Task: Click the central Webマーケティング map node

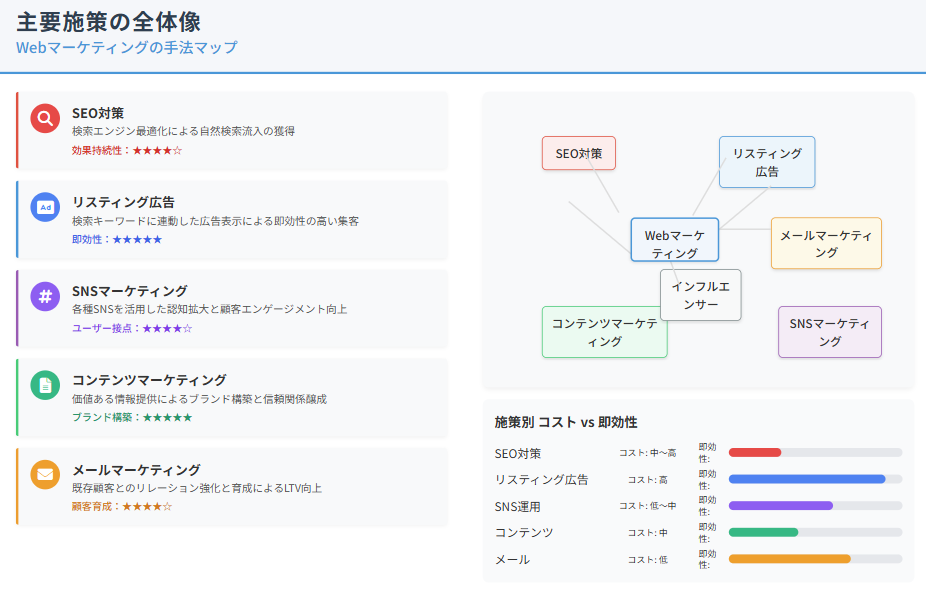Action: coord(675,240)
